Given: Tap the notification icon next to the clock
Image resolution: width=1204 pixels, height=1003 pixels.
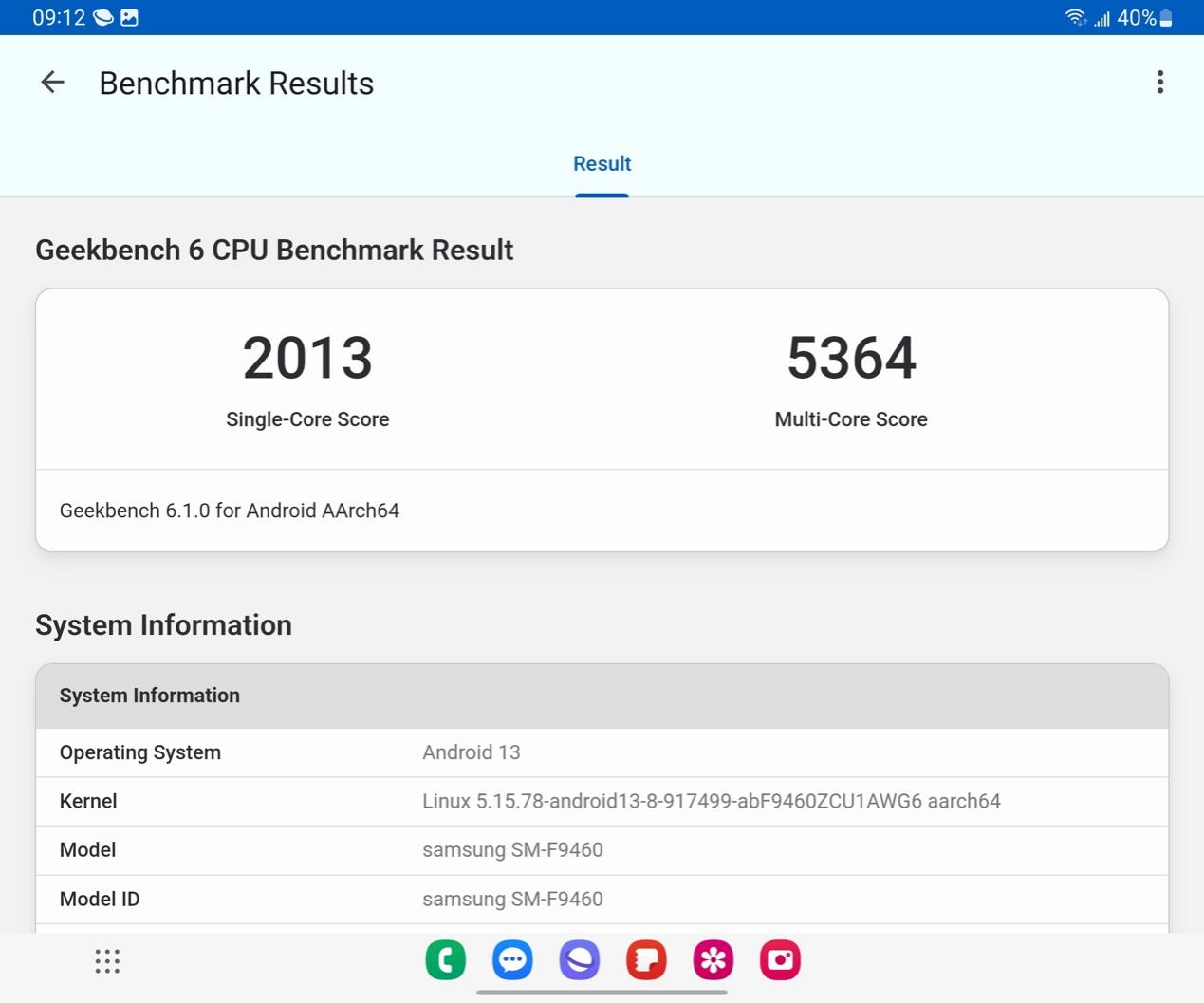Looking at the screenshot, I should click(103, 17).
